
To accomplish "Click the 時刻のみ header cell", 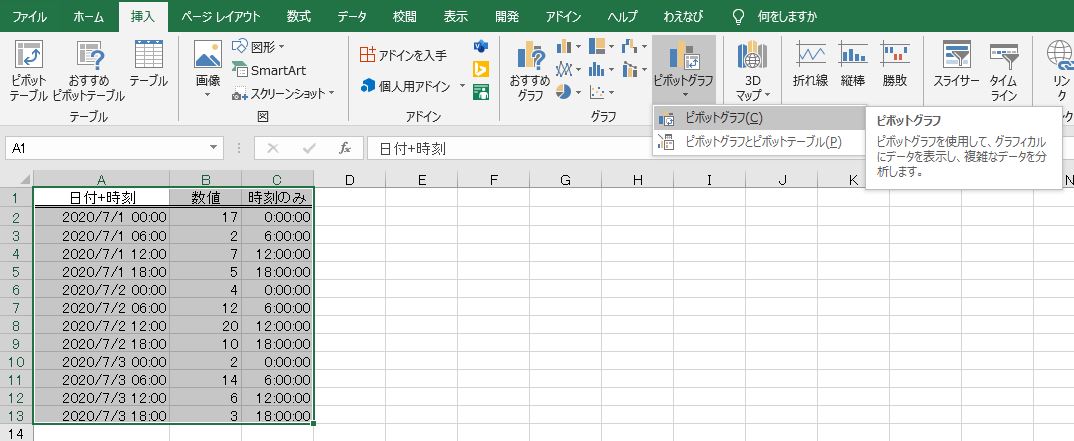I will click(x=277, y=198).
